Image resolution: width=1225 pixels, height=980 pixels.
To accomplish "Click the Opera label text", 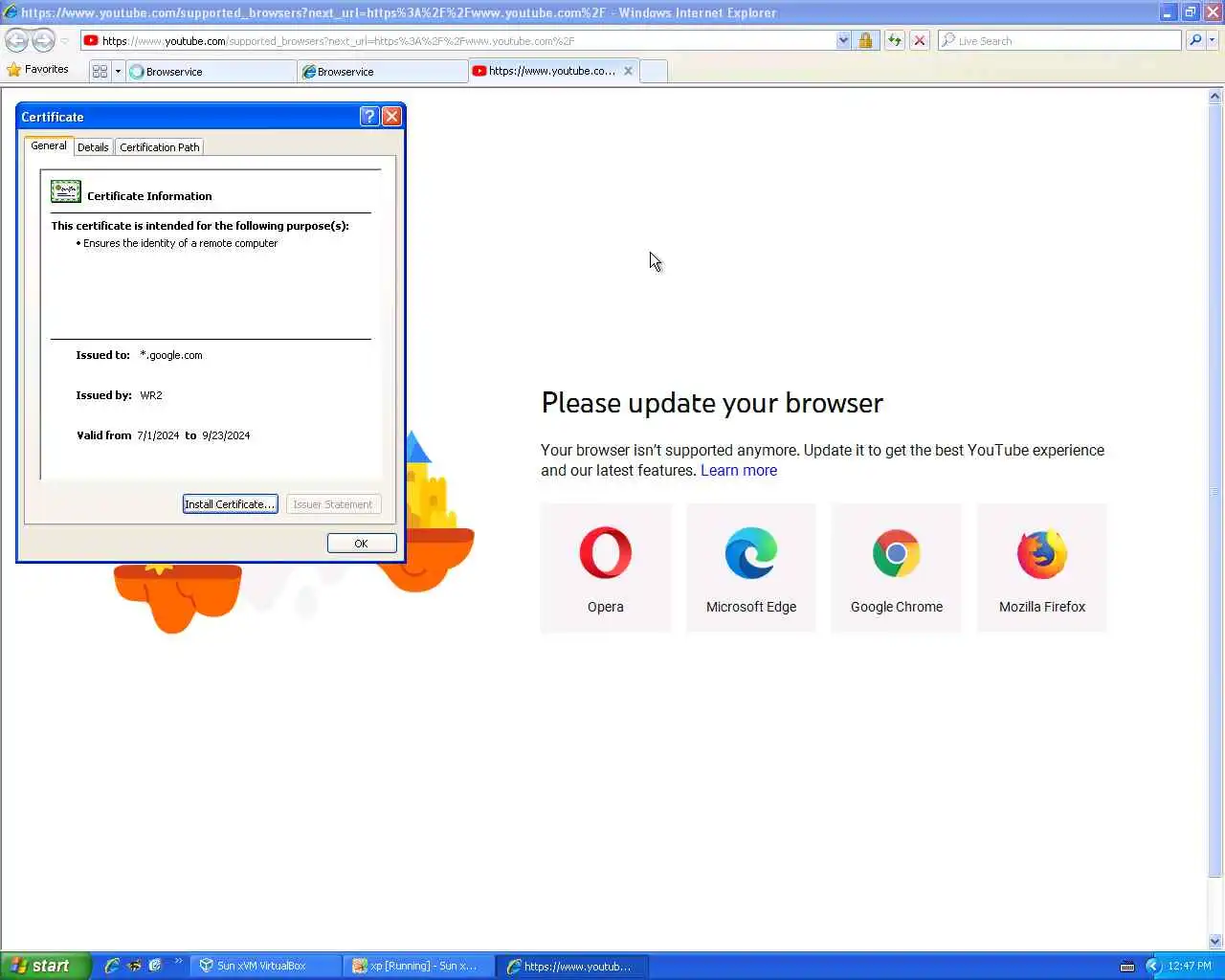I will pos(606,607).
